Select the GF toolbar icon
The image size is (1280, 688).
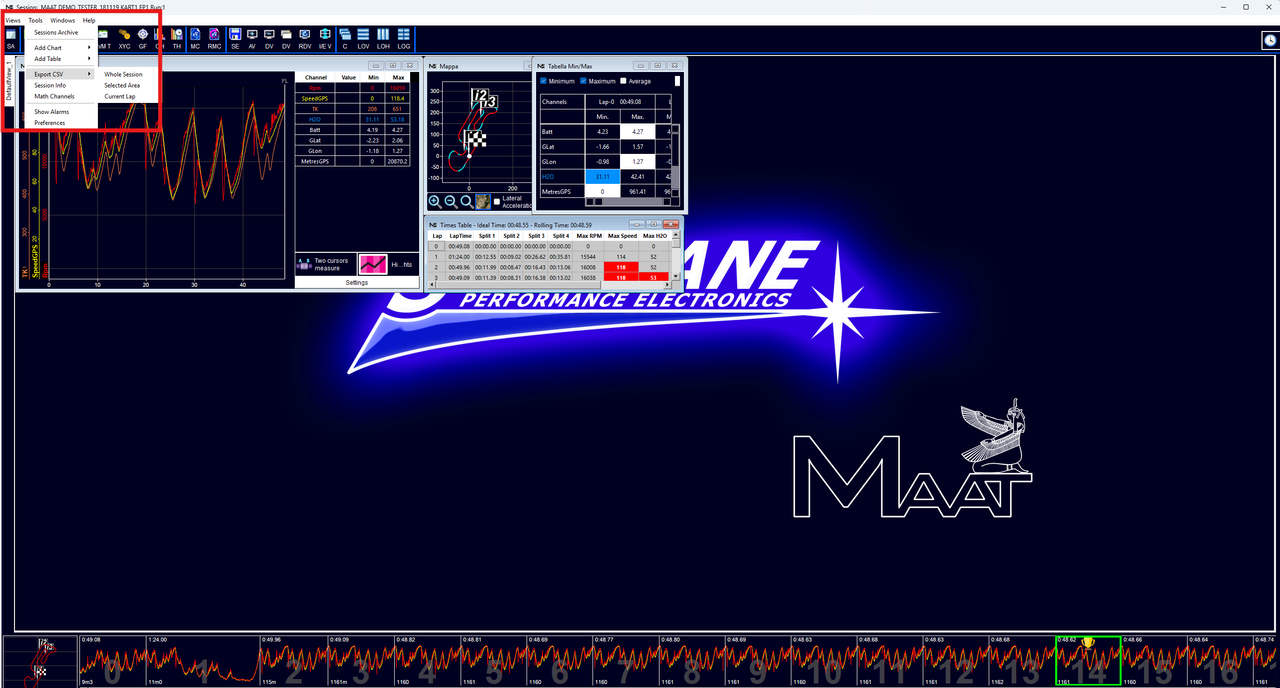pyautogui.click(x=142, y=39)
